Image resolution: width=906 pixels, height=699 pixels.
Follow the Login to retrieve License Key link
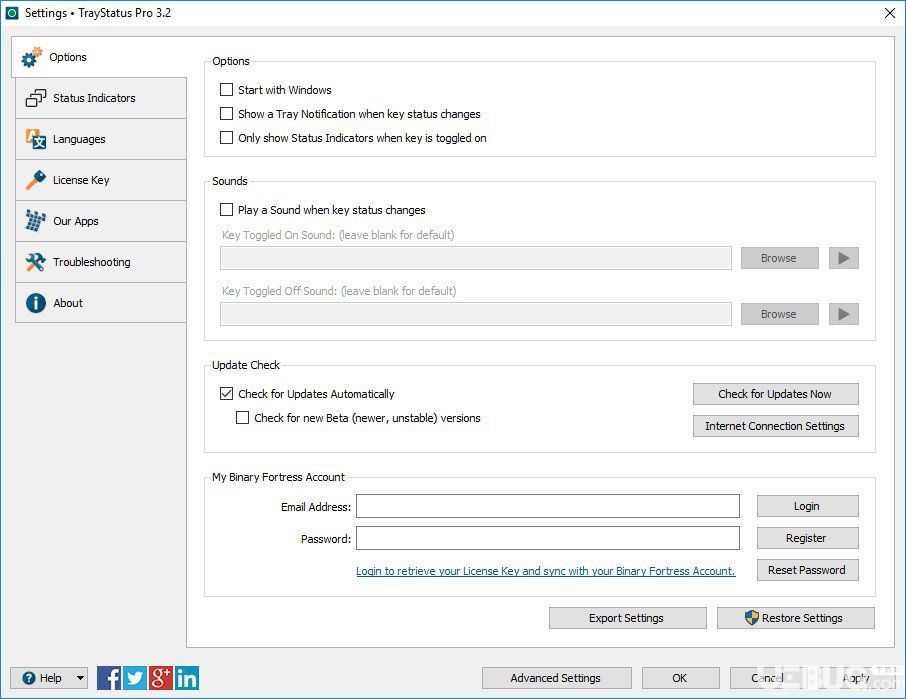coord(545,571)
